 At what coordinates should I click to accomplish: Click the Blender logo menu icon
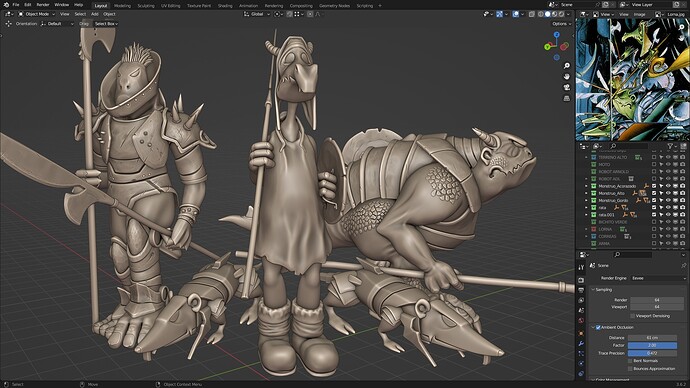[6, 5]
